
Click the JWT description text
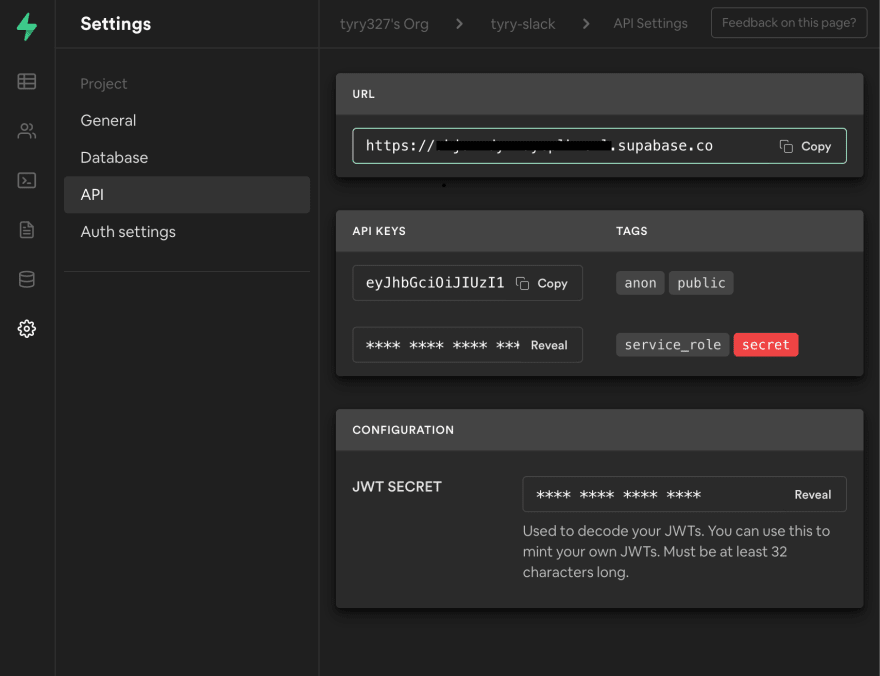pyautogui.click(x=676, y=551)
